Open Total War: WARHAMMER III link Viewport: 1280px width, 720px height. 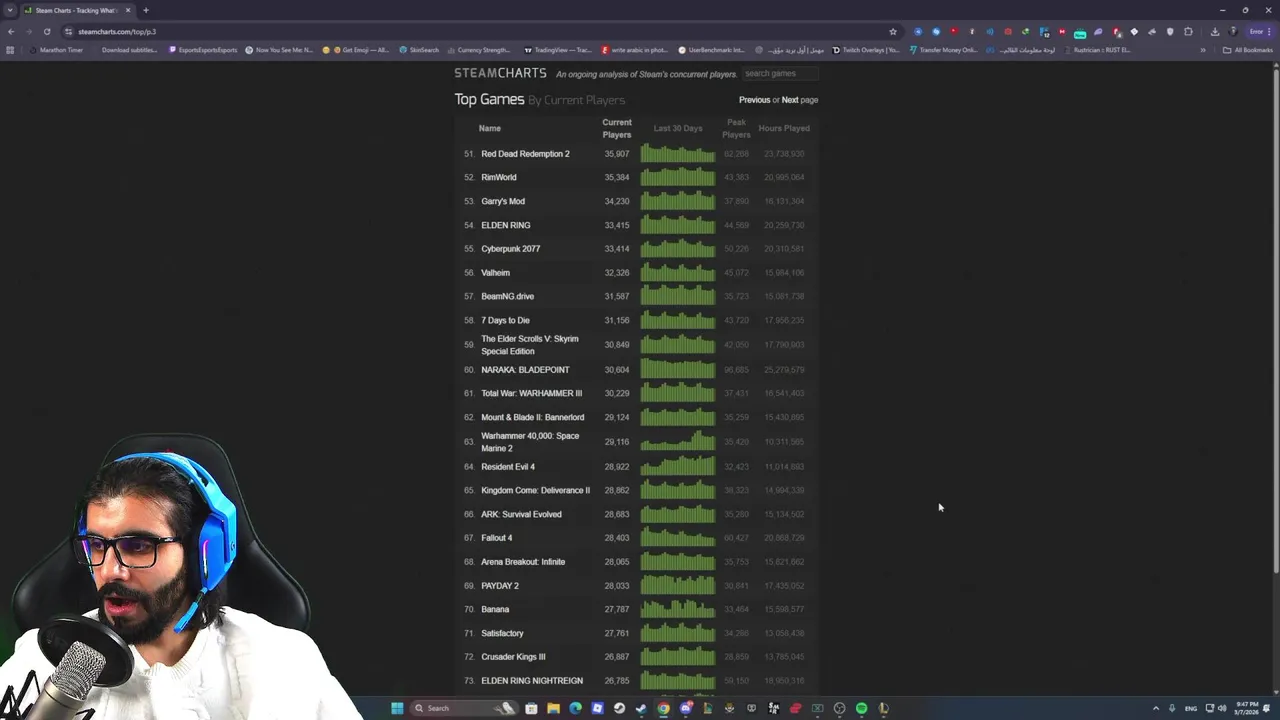point(531,394)
